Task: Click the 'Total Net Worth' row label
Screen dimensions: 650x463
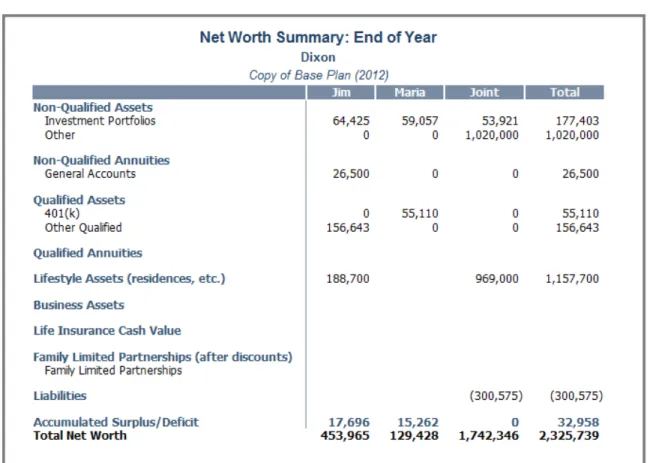Action: [80, 436]
